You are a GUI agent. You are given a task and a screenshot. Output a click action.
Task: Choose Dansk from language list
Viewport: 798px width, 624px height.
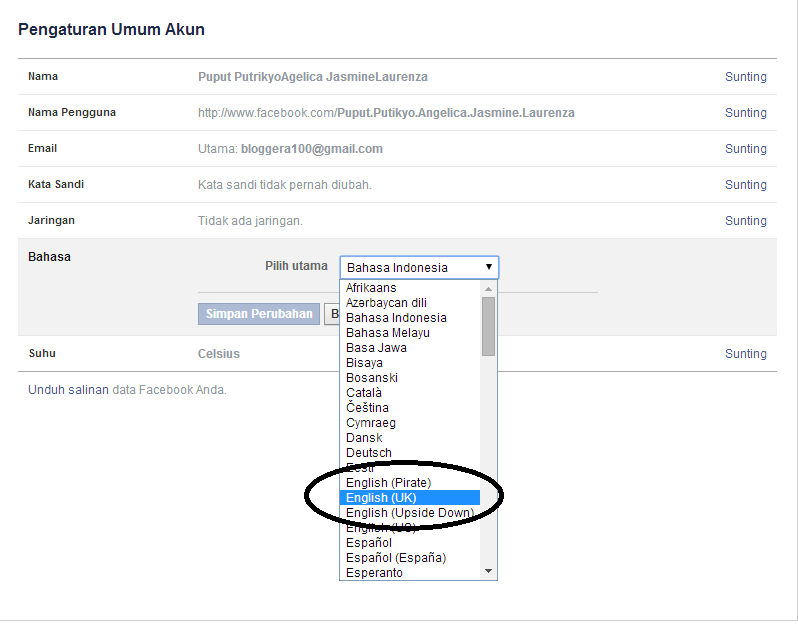click(410, 438)
